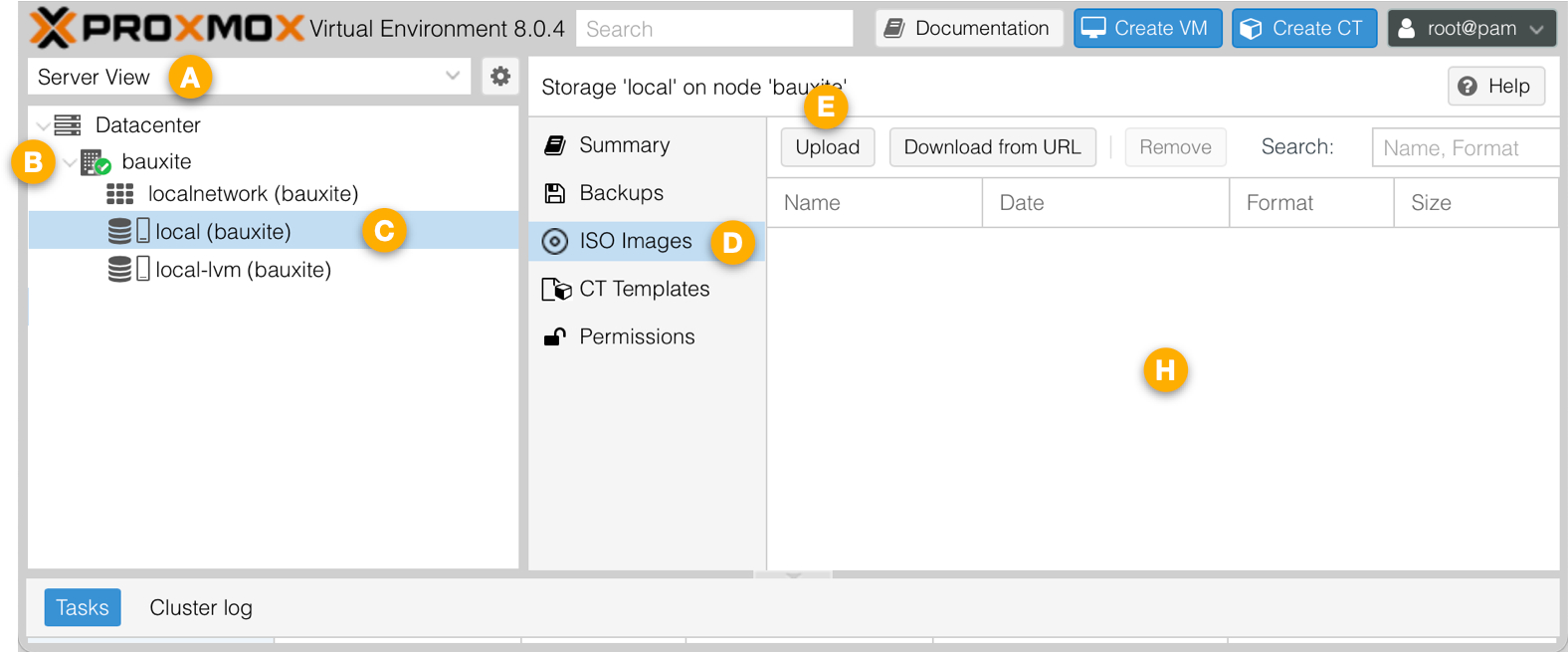
Task: Click the Create CT button
Action: coord(1304,28)
